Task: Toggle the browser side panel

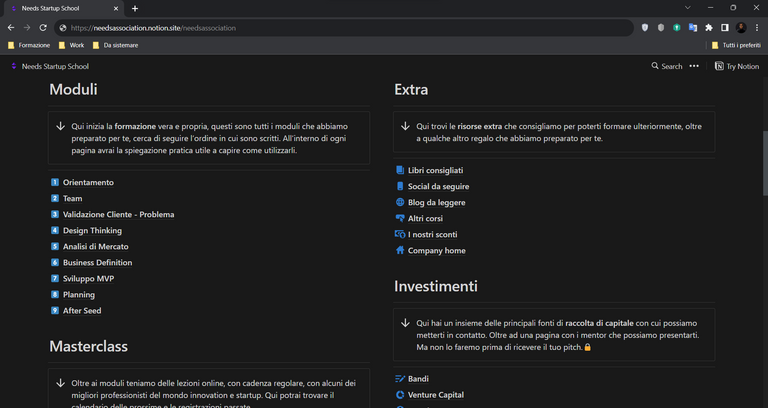Action: (725, 28)
